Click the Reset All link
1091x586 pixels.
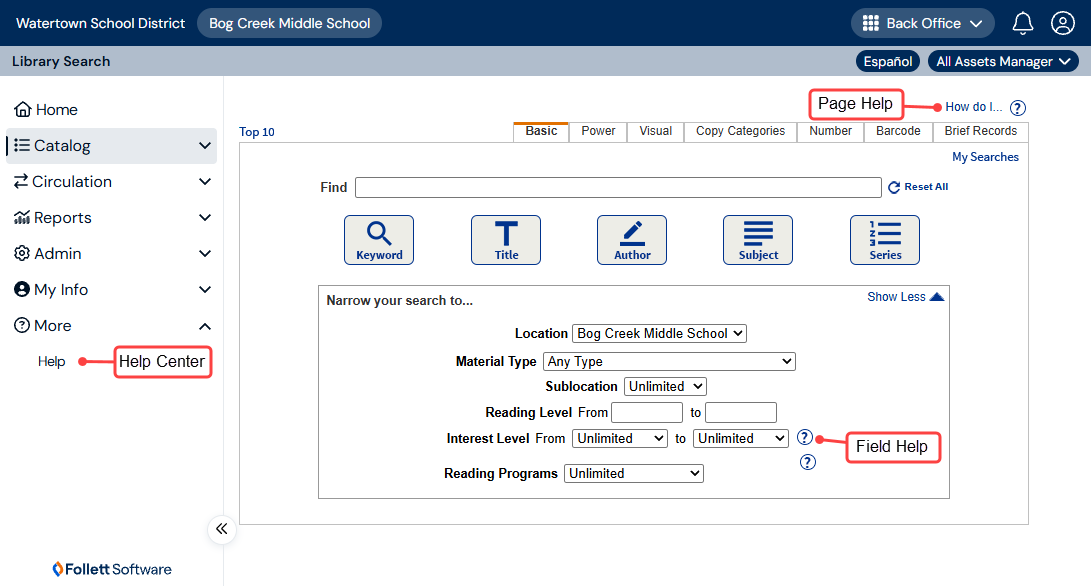[918, 187]
